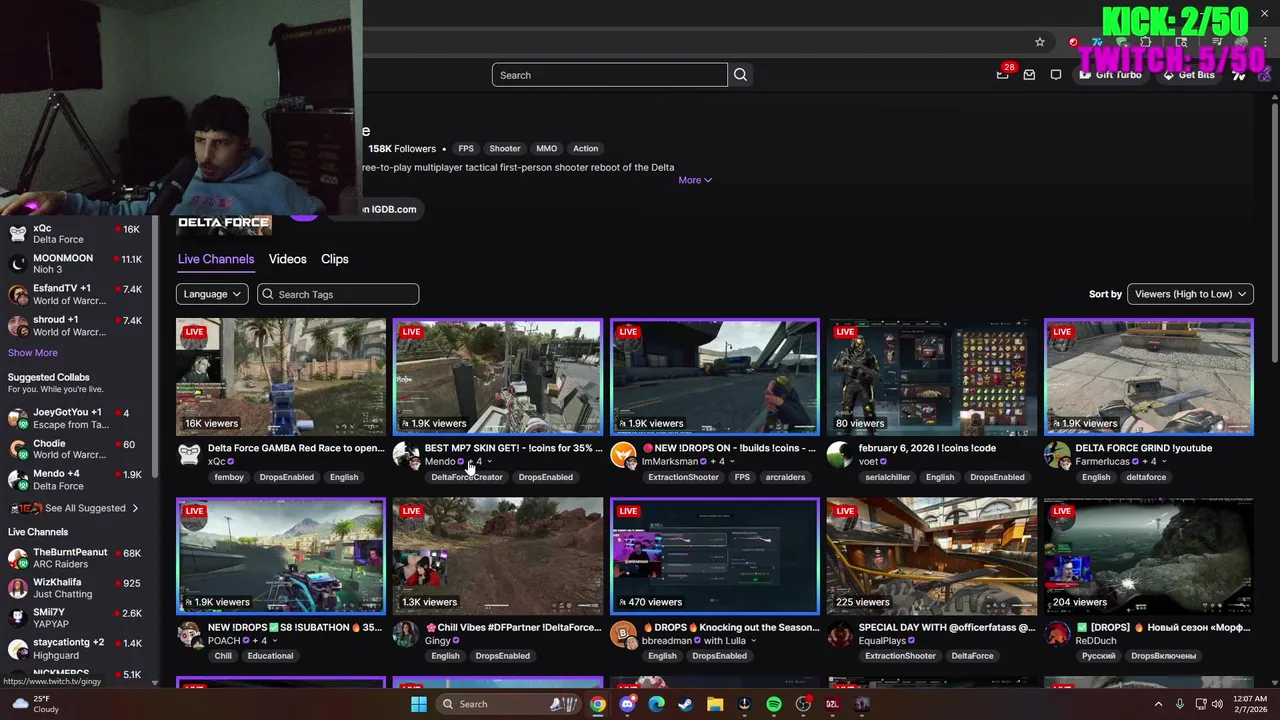
Task: Switch to the Clips tab
Action: pos(335,259)
